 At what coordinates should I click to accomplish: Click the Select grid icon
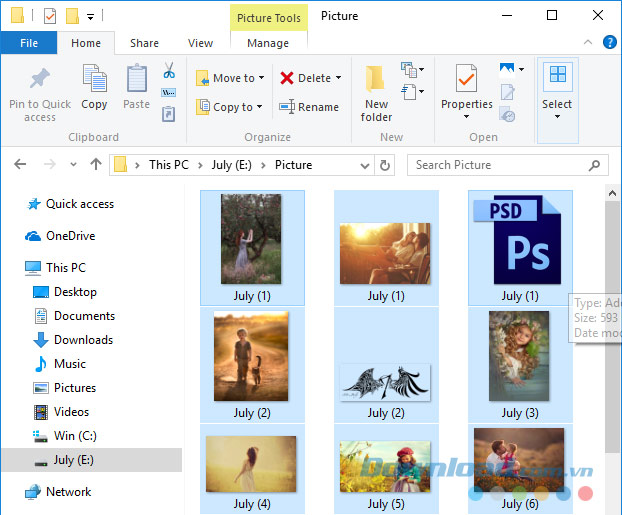pyautogui.click(x=558, y=75)
